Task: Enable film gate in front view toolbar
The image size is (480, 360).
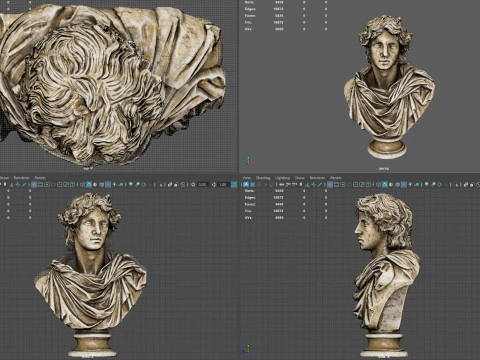Action: [40, 184]
